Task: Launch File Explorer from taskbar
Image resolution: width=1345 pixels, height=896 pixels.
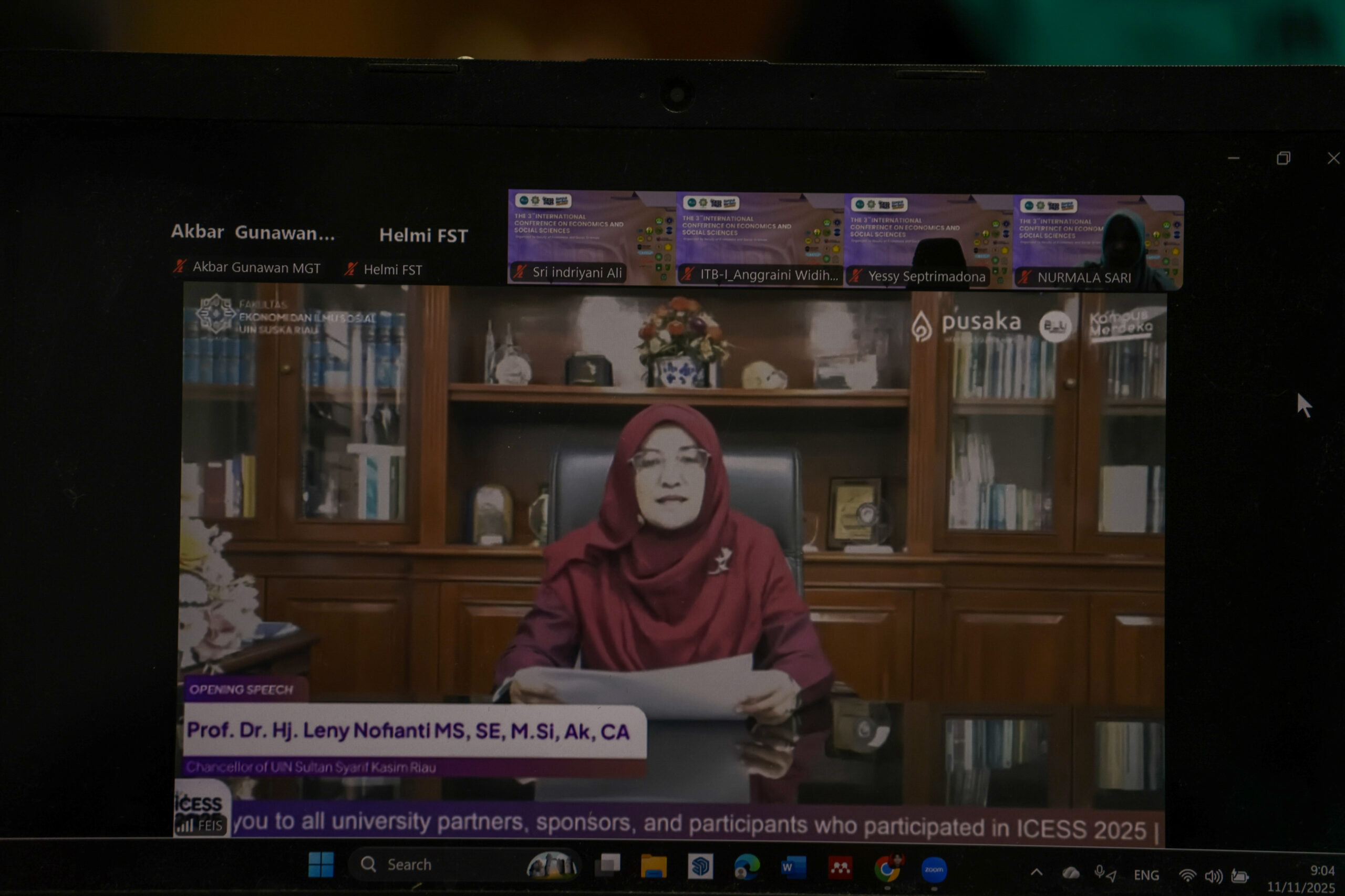Action: [654, 866]
